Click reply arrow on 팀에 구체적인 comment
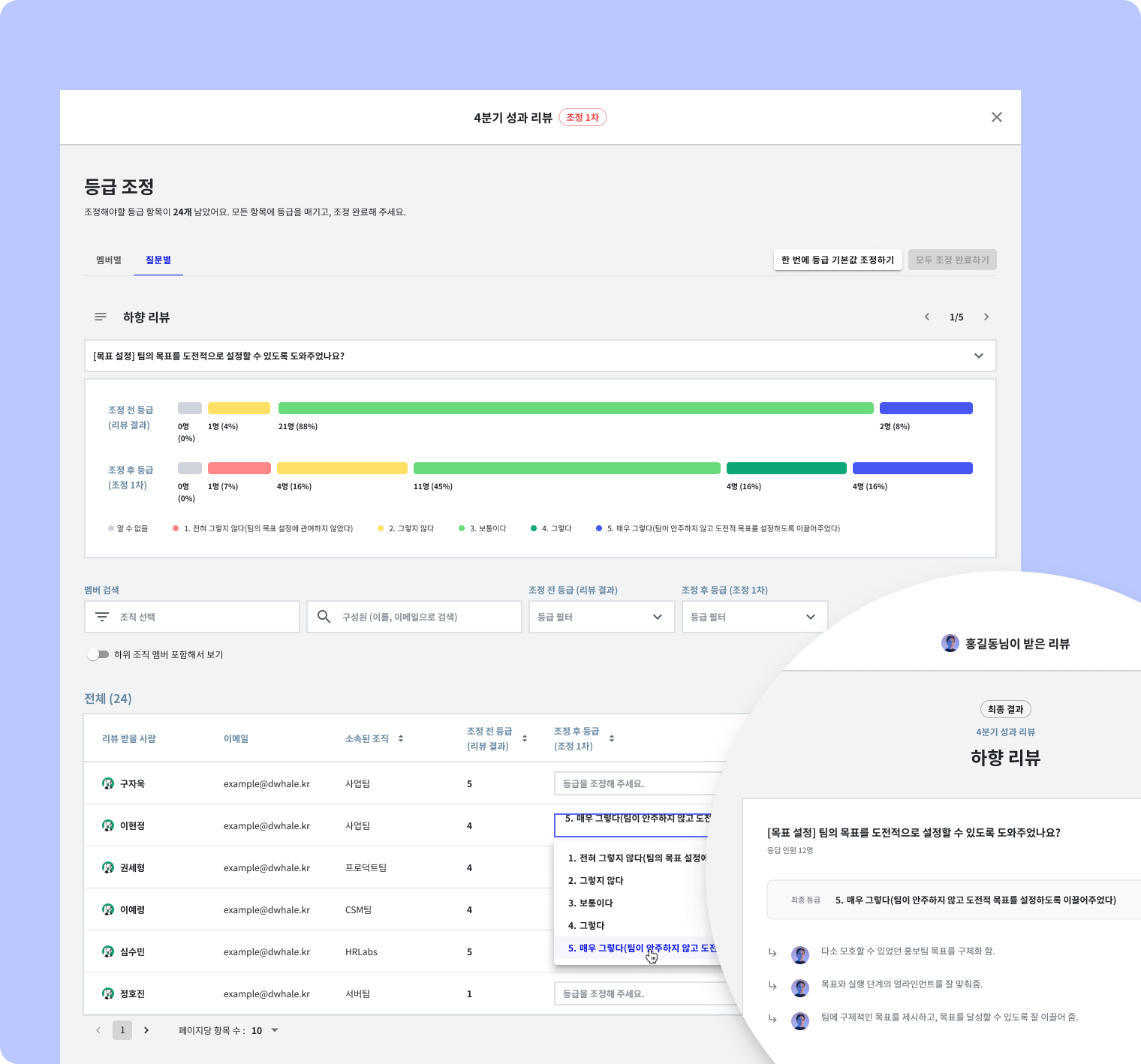The height and width of the screenshot is (1064, 1141). click(x=772, y=1018)
